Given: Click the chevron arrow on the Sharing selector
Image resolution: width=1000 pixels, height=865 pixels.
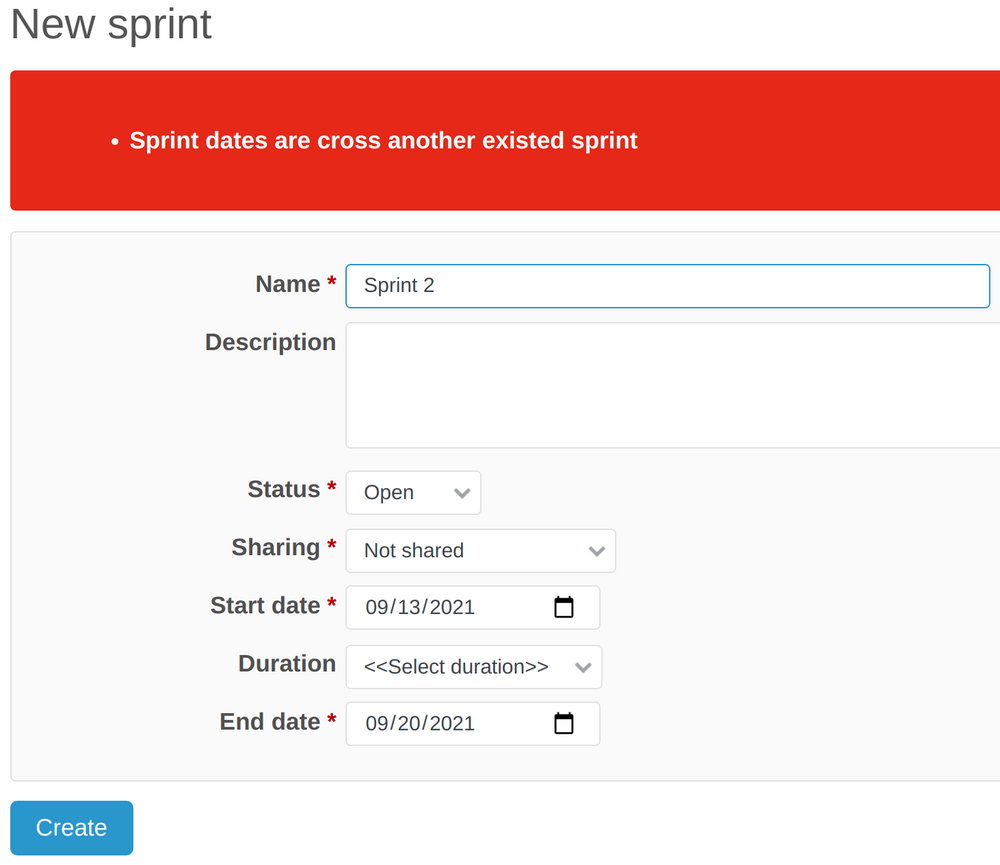Looking at the screenshot, I should point(597,551).
